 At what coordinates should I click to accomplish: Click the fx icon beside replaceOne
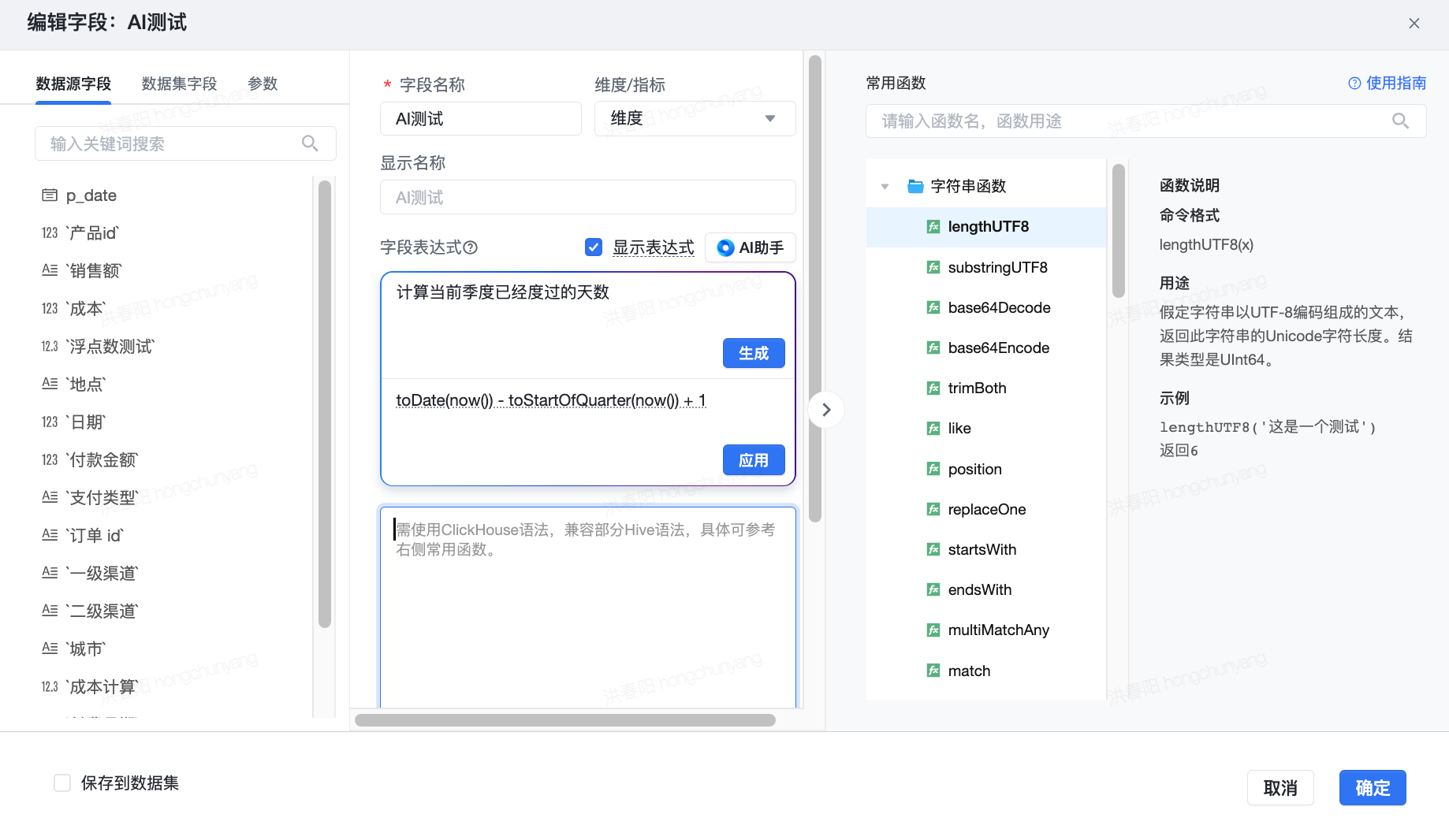tap(933, 509)
